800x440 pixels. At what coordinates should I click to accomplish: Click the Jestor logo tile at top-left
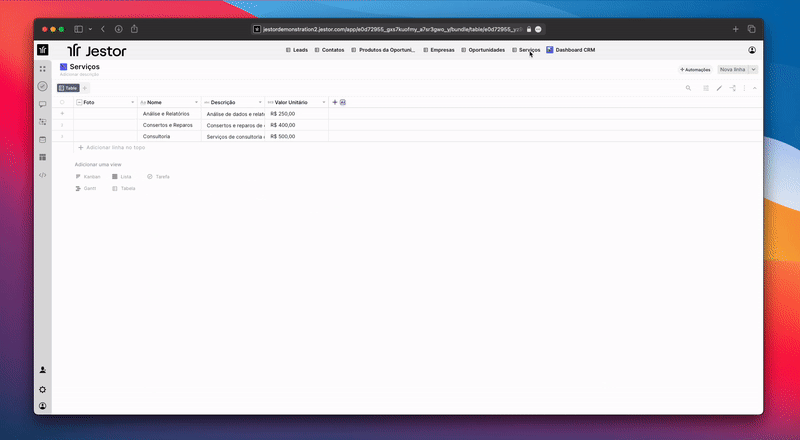43,50
